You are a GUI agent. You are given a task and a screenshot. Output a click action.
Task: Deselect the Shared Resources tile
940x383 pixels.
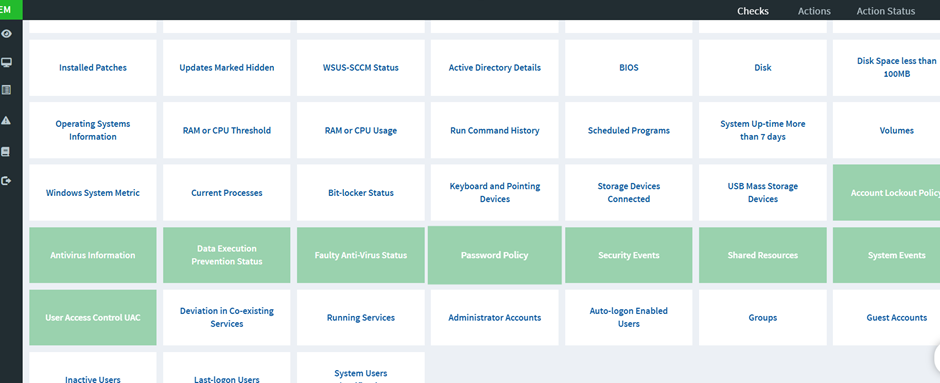(763, 255)
